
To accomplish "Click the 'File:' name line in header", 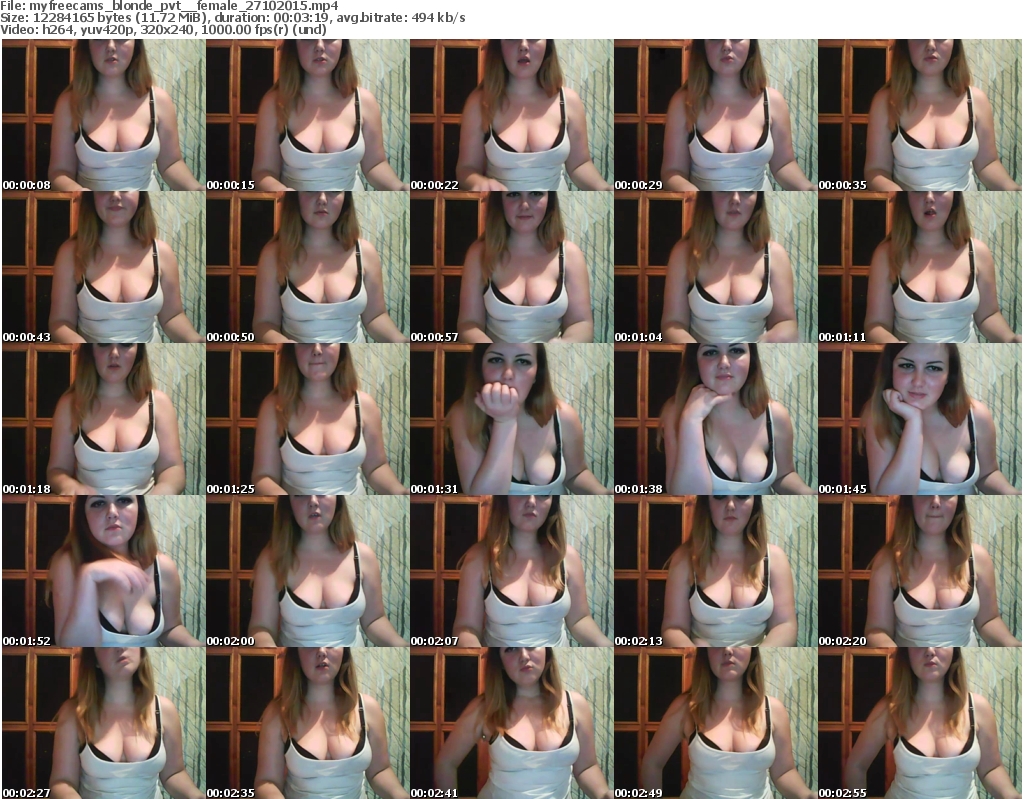I will 169,6.
